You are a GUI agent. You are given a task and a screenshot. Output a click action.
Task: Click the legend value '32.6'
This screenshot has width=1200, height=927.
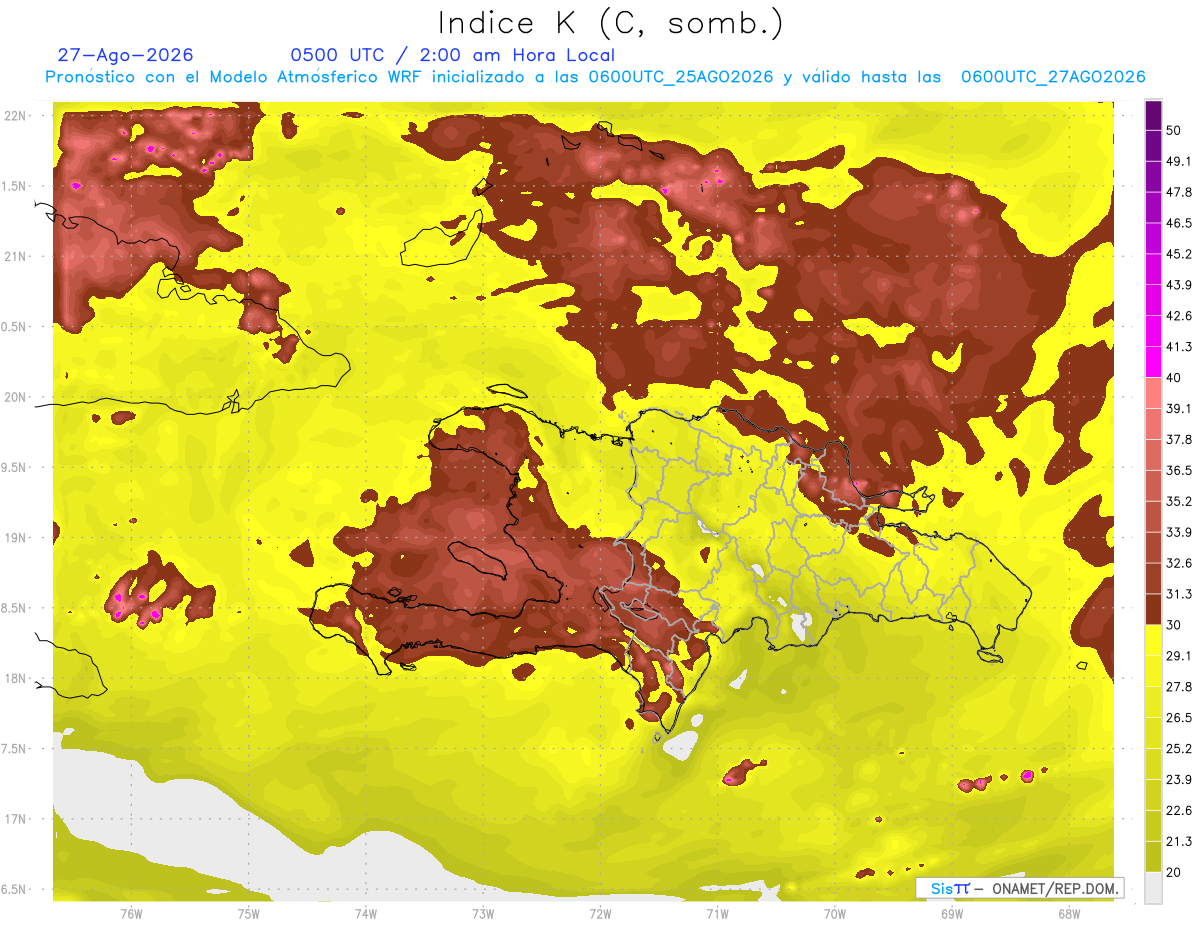1179,563
